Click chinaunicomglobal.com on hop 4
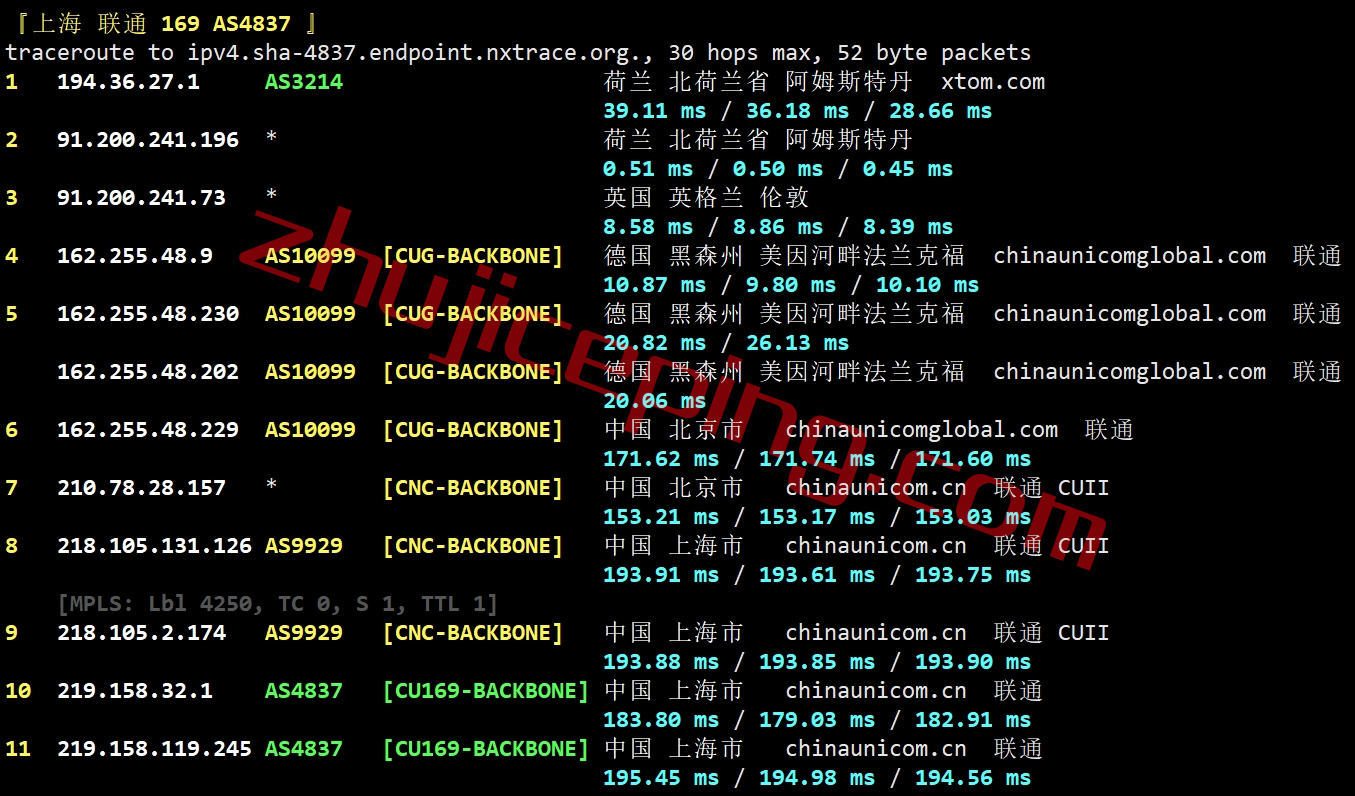Image resolution: width=1355 pixels, height=796 pixels. [1130, 256]
